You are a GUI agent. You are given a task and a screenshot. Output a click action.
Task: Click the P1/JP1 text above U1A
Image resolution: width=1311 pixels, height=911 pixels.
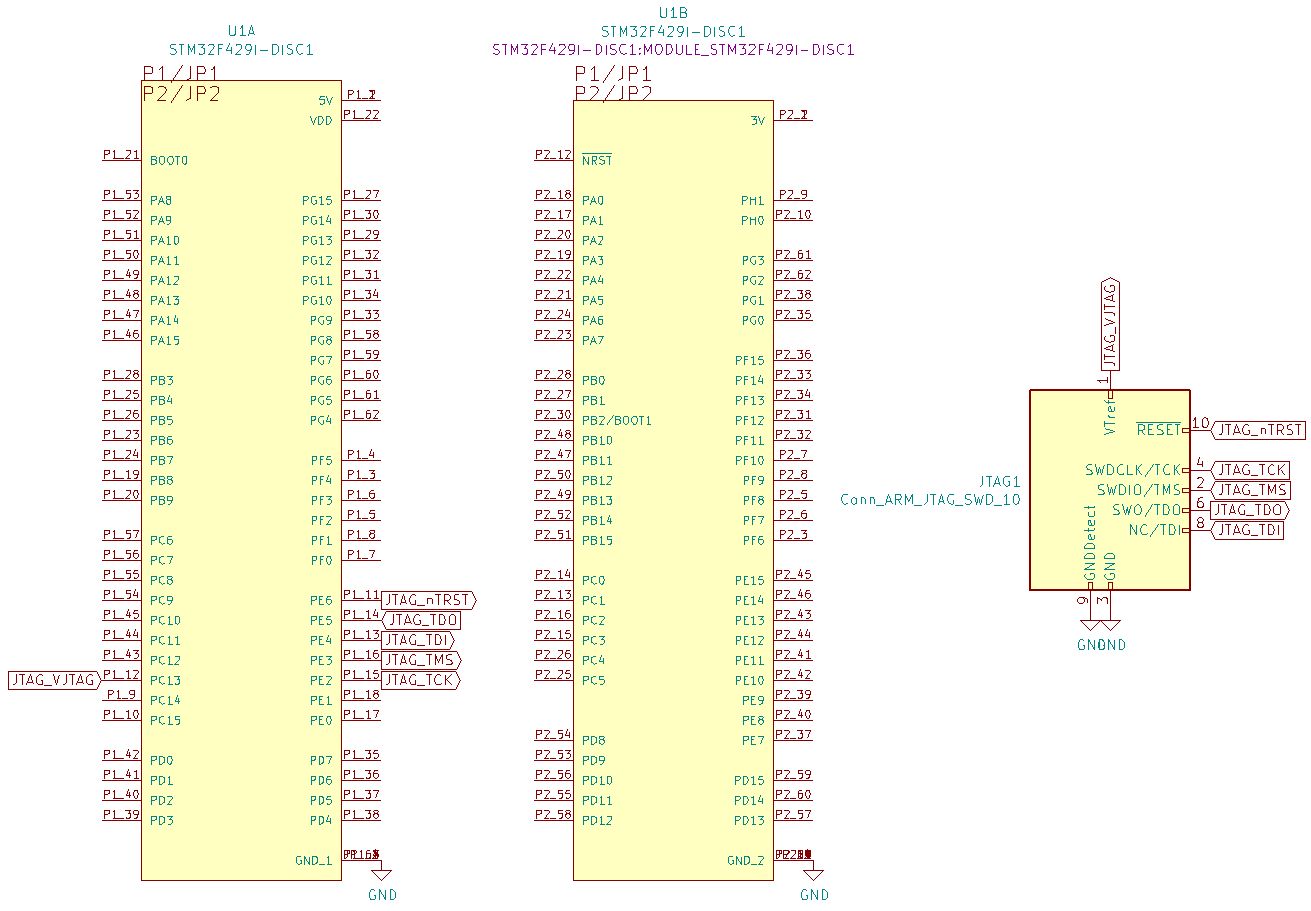tap(181, 73)
